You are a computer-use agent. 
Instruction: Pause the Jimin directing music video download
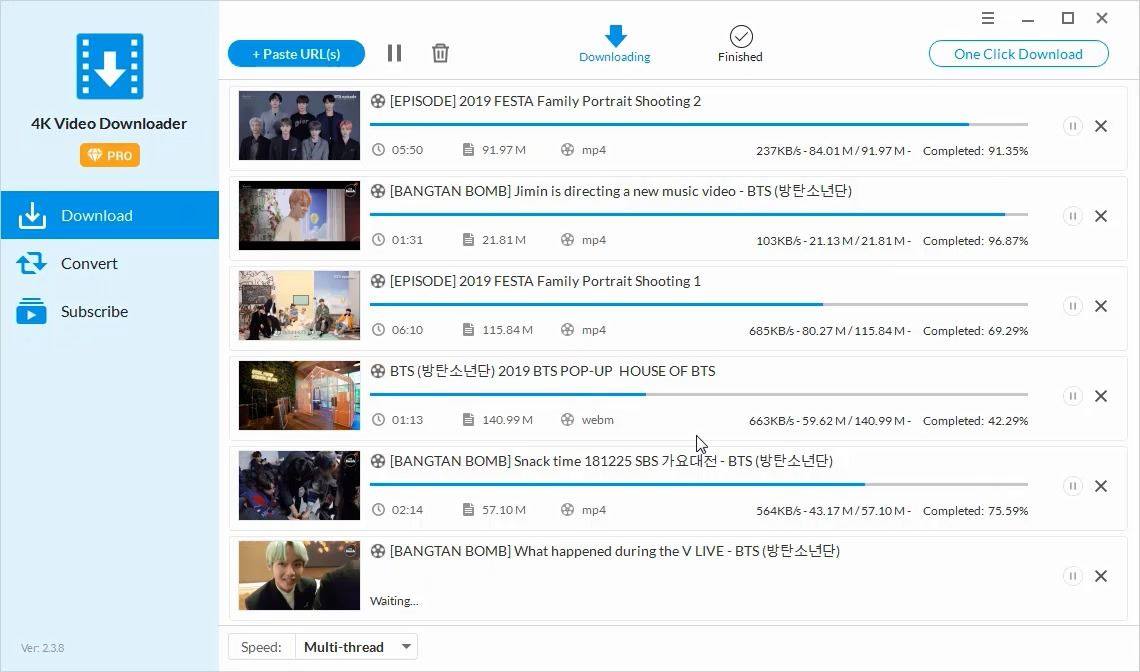(x=1072, y=216)
